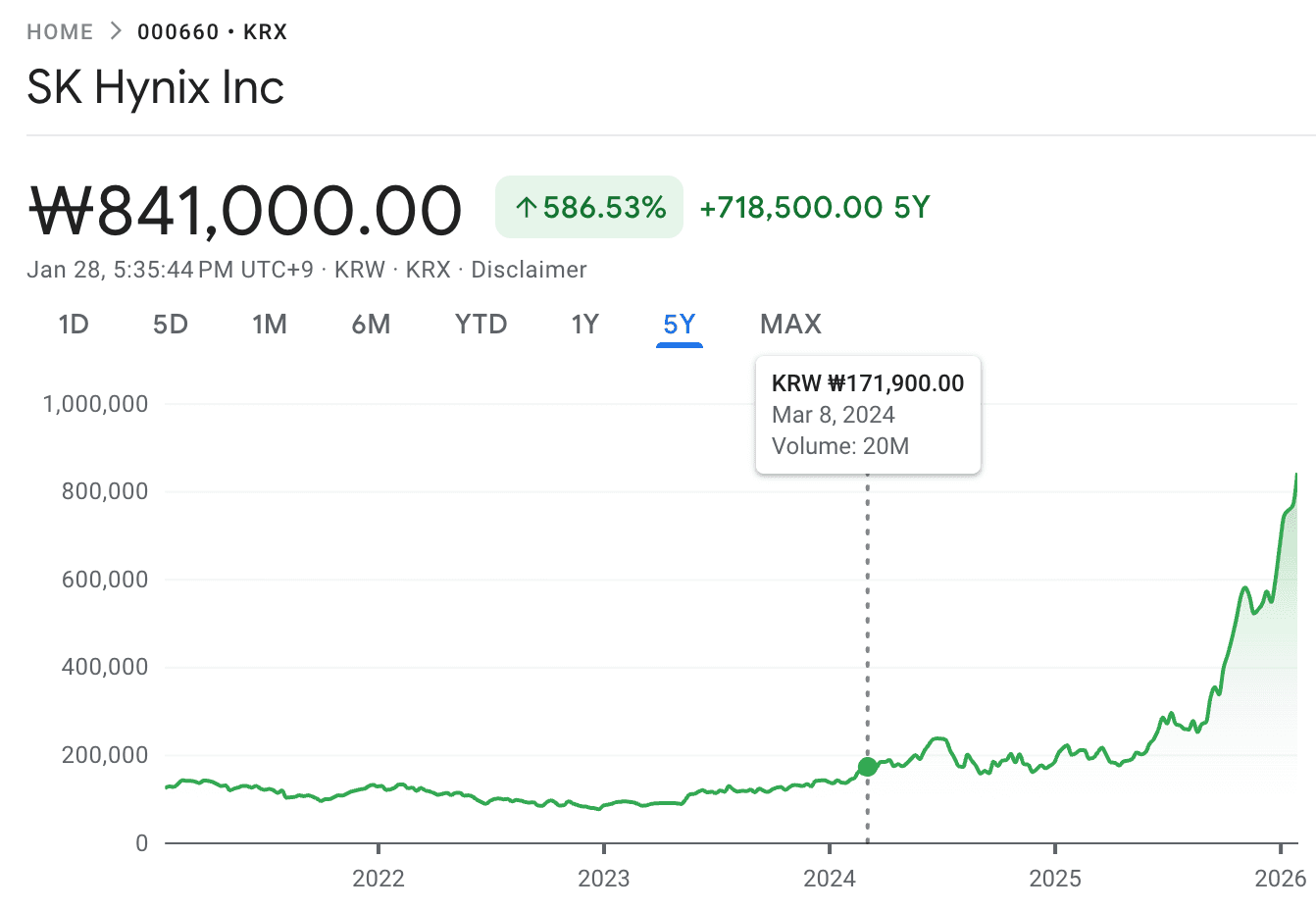The height and width of the screenshot is (910, 1316).
Task: Select the 1D time range tab
Action: point(74,325)
